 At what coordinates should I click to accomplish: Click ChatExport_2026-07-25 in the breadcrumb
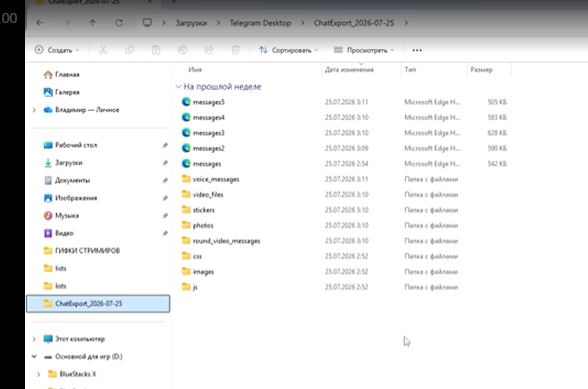coord(354,23)
